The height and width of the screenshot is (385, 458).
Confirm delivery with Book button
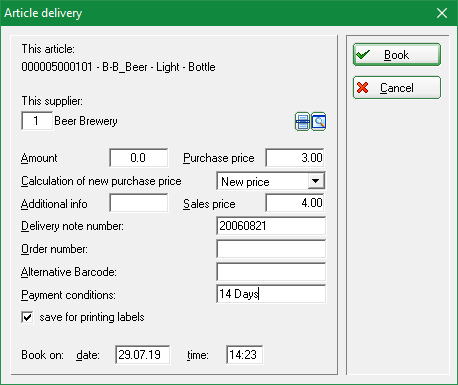(397, 55)
